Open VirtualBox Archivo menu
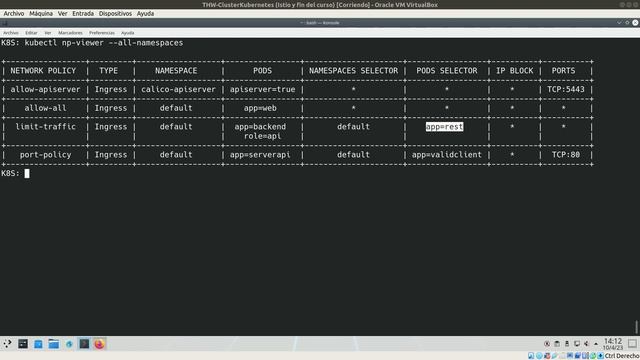Image resolution: width=640 pixels, height=360 pixels. click(x=14, y=13)
